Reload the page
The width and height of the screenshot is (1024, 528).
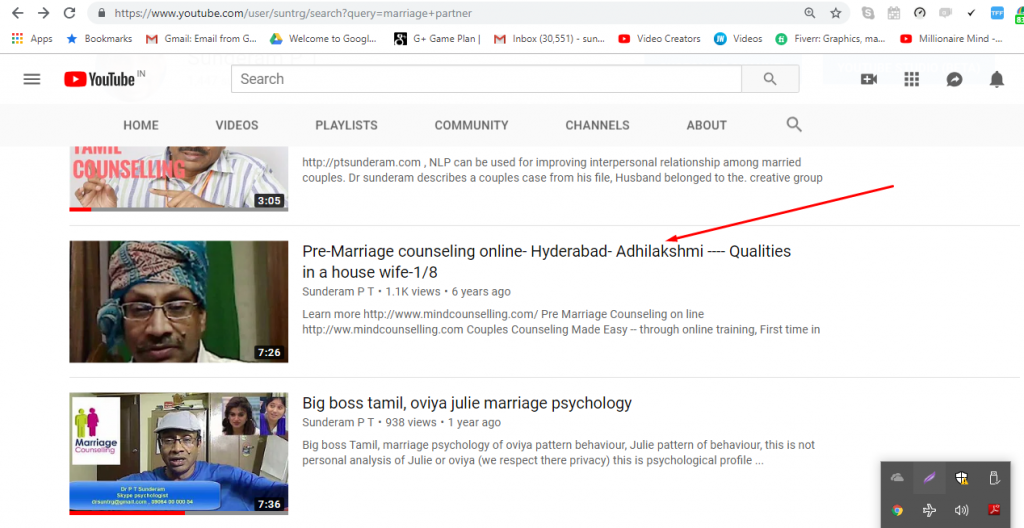69,13
